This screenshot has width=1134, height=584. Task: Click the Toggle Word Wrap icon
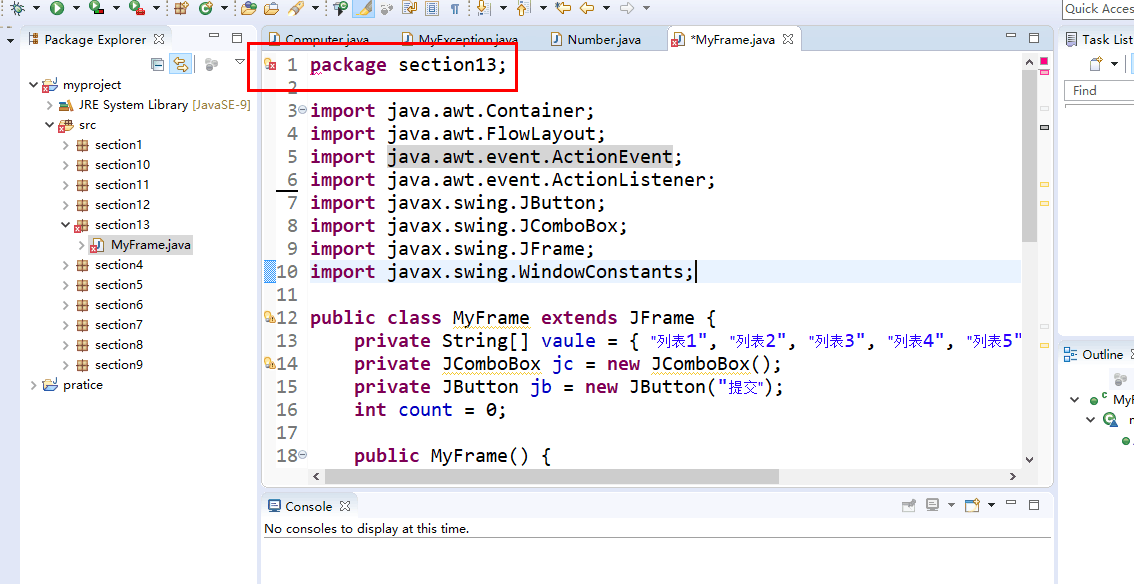point(410,8)
